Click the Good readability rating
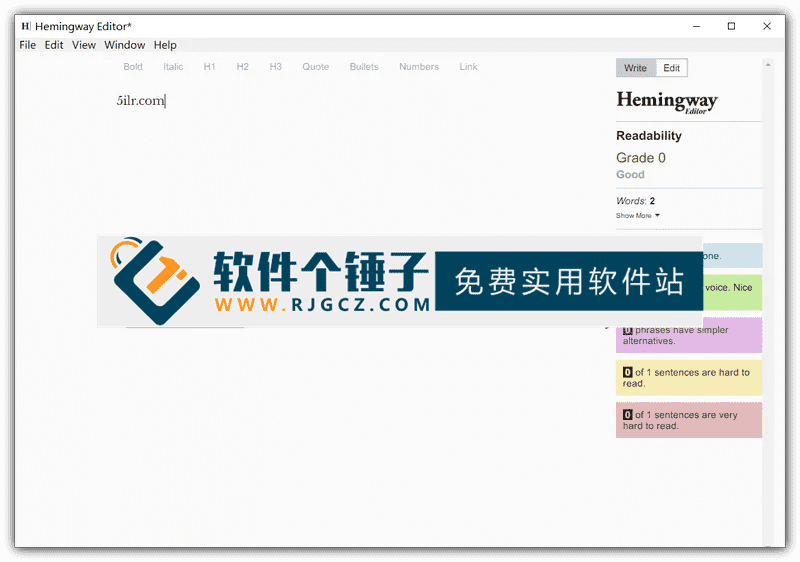Viewport: 800px width, 562px height. (x=630, y=174)
